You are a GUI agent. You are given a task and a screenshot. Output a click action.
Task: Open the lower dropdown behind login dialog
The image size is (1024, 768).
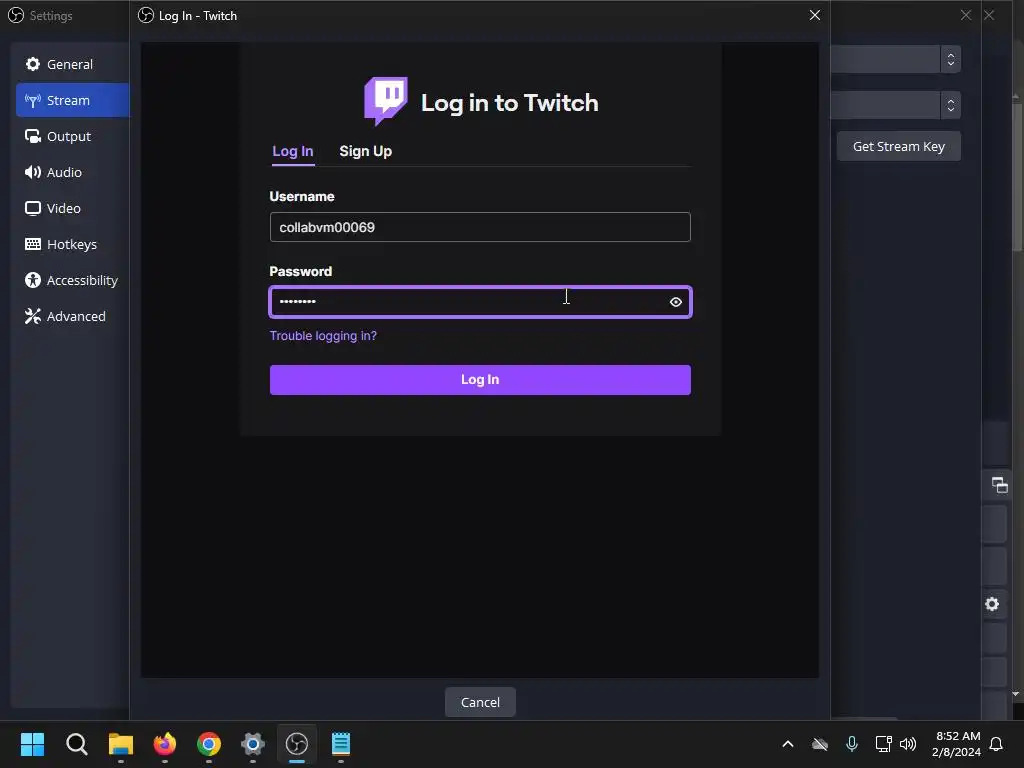pos(951,105)
